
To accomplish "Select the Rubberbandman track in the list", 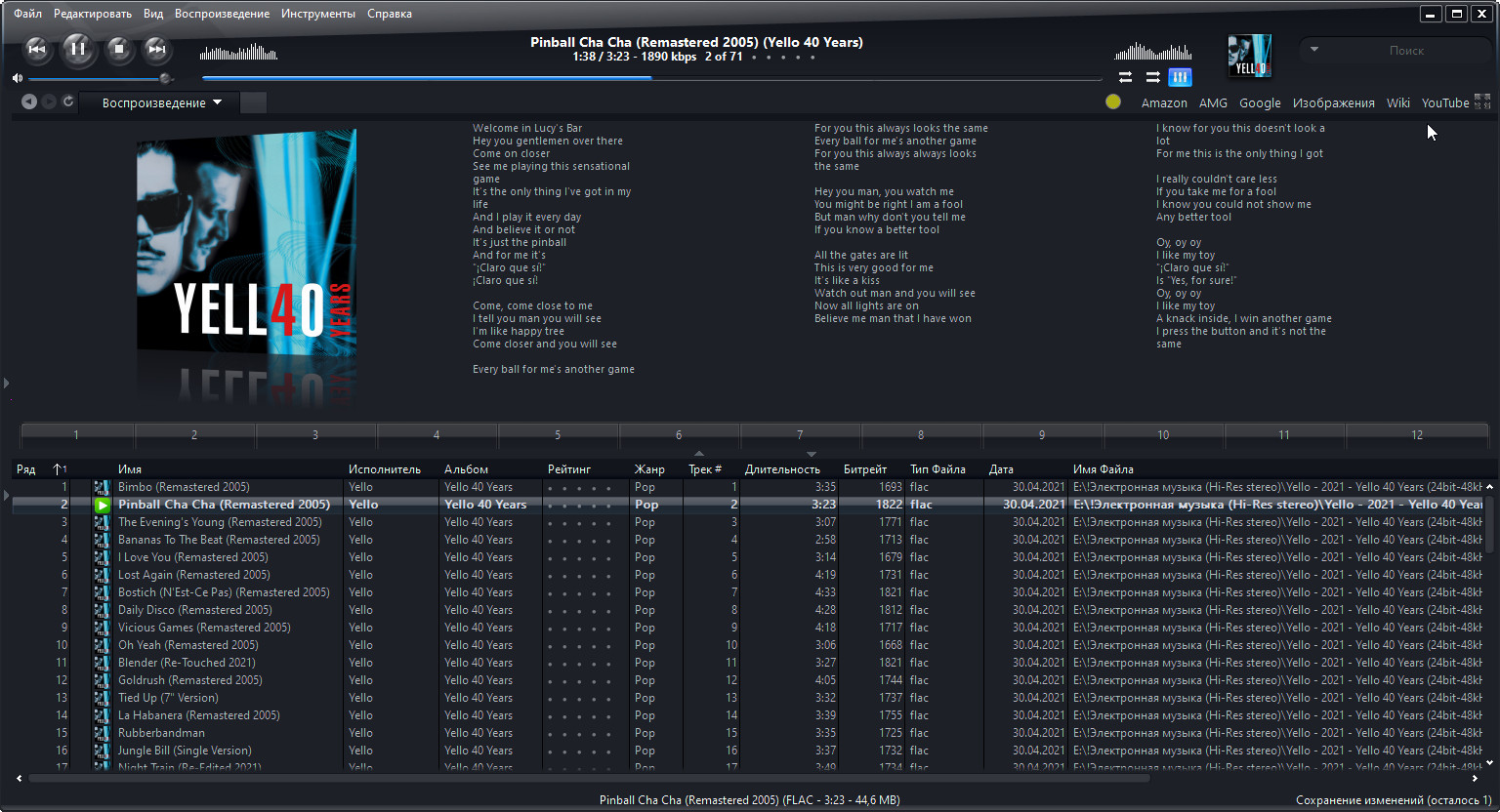I will (161, 733).
